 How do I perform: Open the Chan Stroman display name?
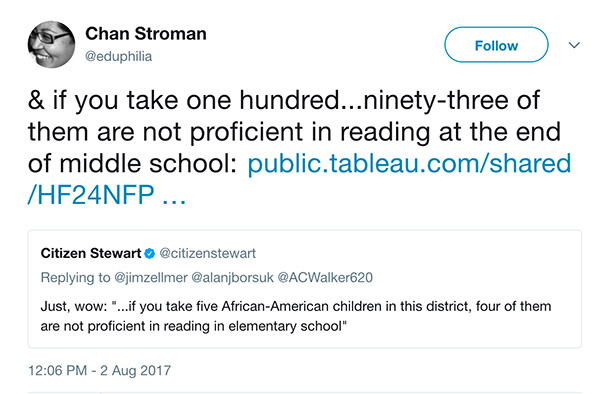[x=146, y=34]
